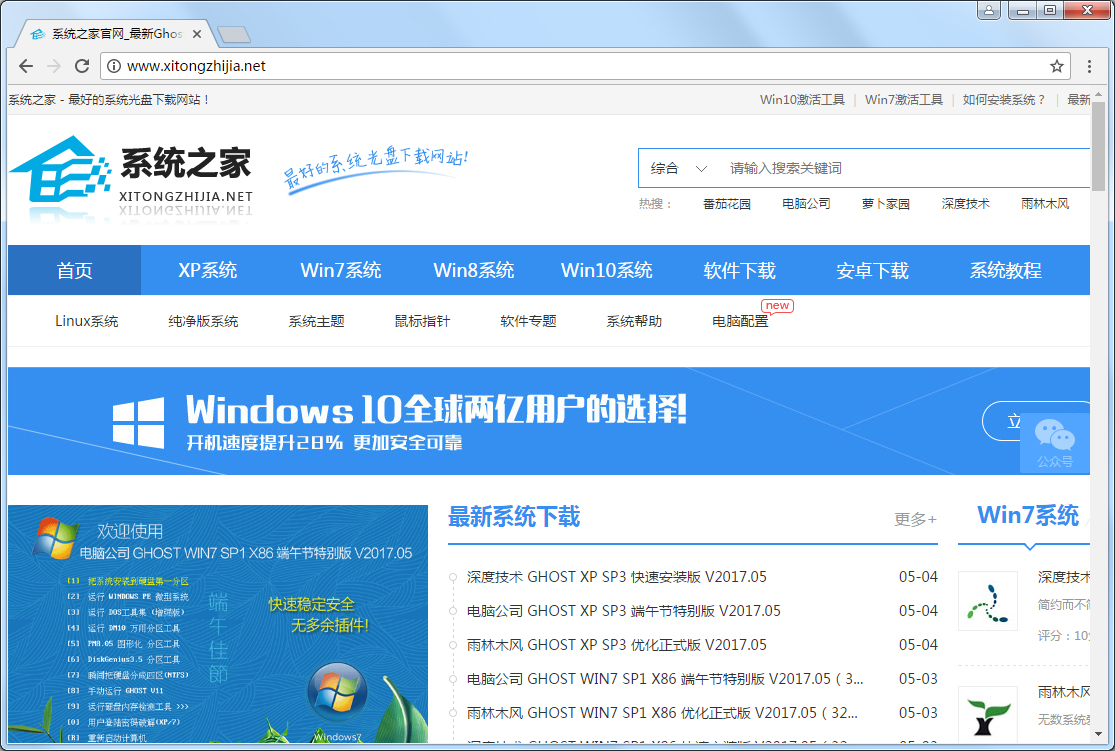Screen dimensions: 1115x751
Task: Click the Windows logo in the banner
Action: pyautogui.click(x=139, y=422)
